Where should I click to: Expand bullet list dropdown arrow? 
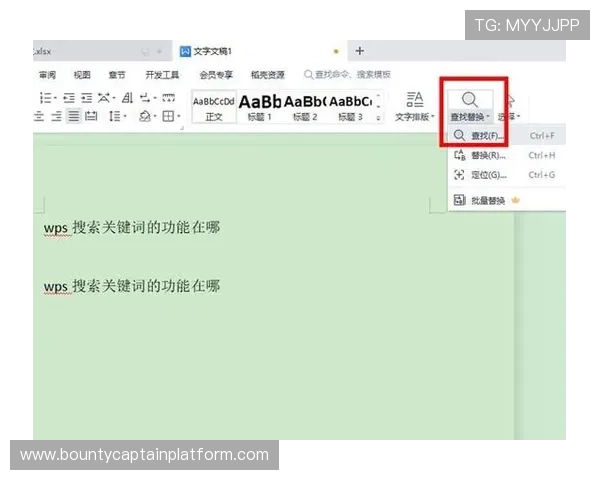(55, 98)
